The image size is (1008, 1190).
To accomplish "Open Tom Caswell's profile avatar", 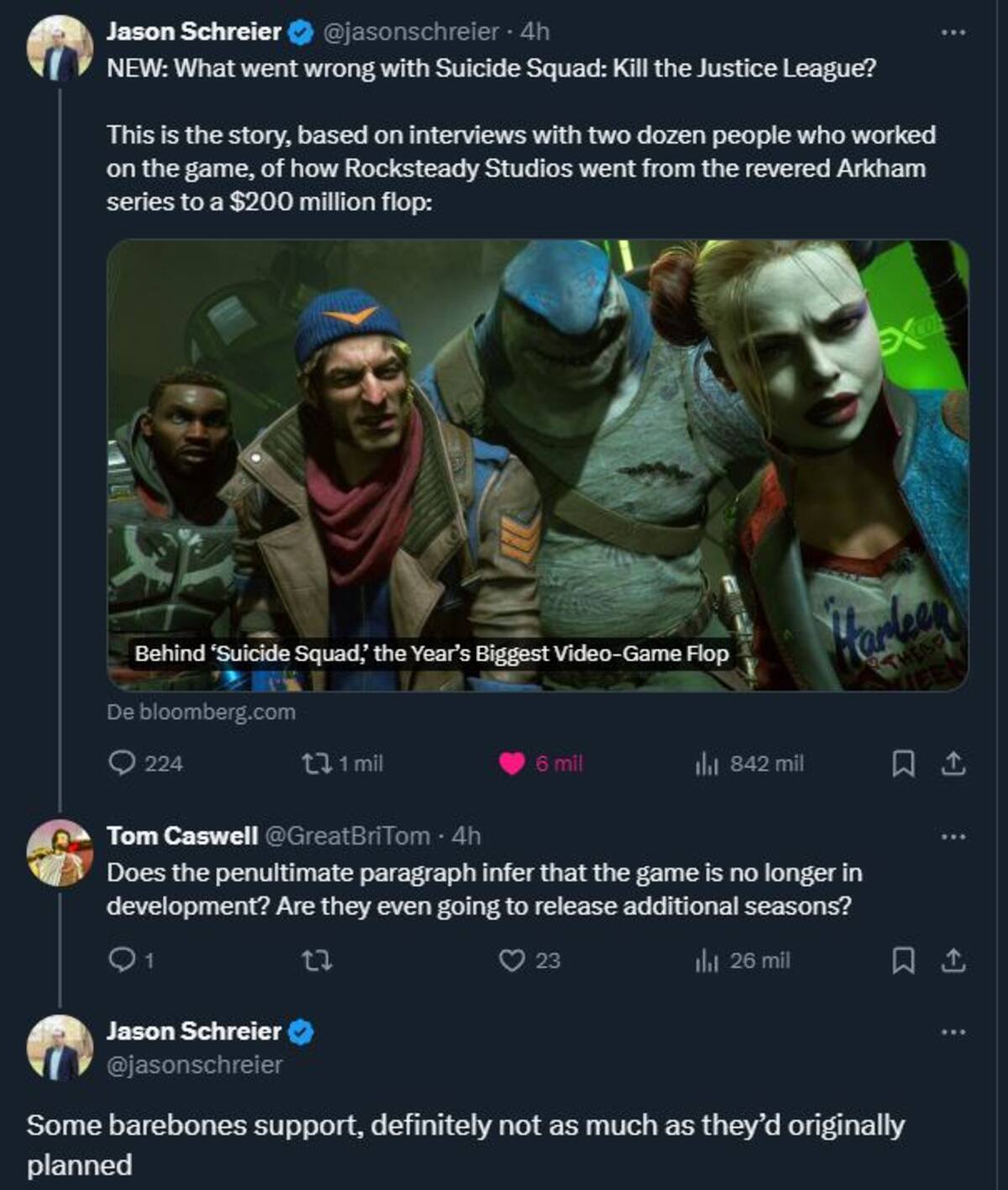I will pyautogui.click(x=59, y=851).
